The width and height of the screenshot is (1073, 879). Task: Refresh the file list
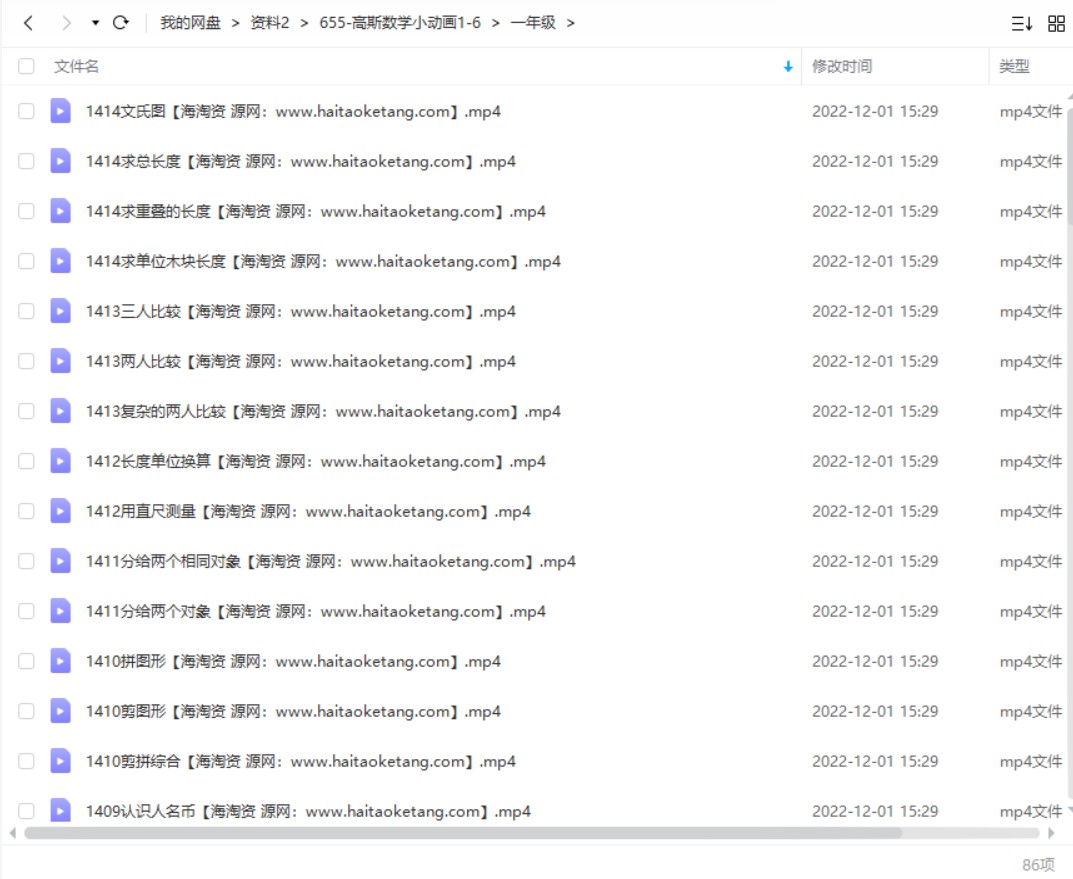click(121, 23)
